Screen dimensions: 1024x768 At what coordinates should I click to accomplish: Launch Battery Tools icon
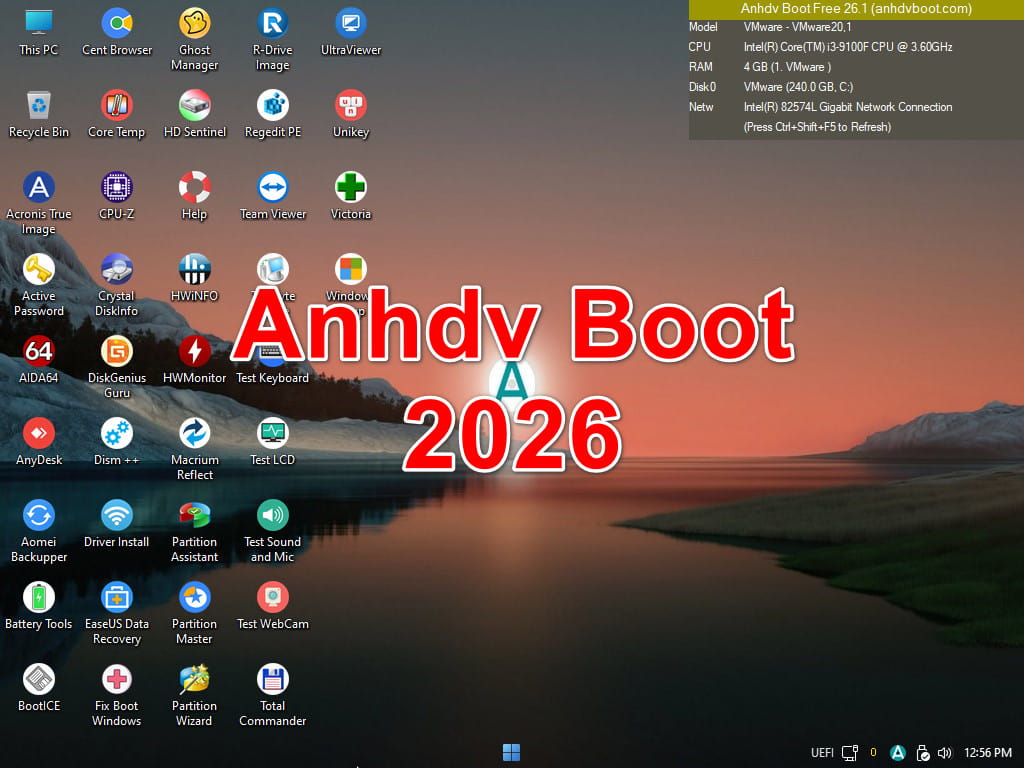(39, 605)
